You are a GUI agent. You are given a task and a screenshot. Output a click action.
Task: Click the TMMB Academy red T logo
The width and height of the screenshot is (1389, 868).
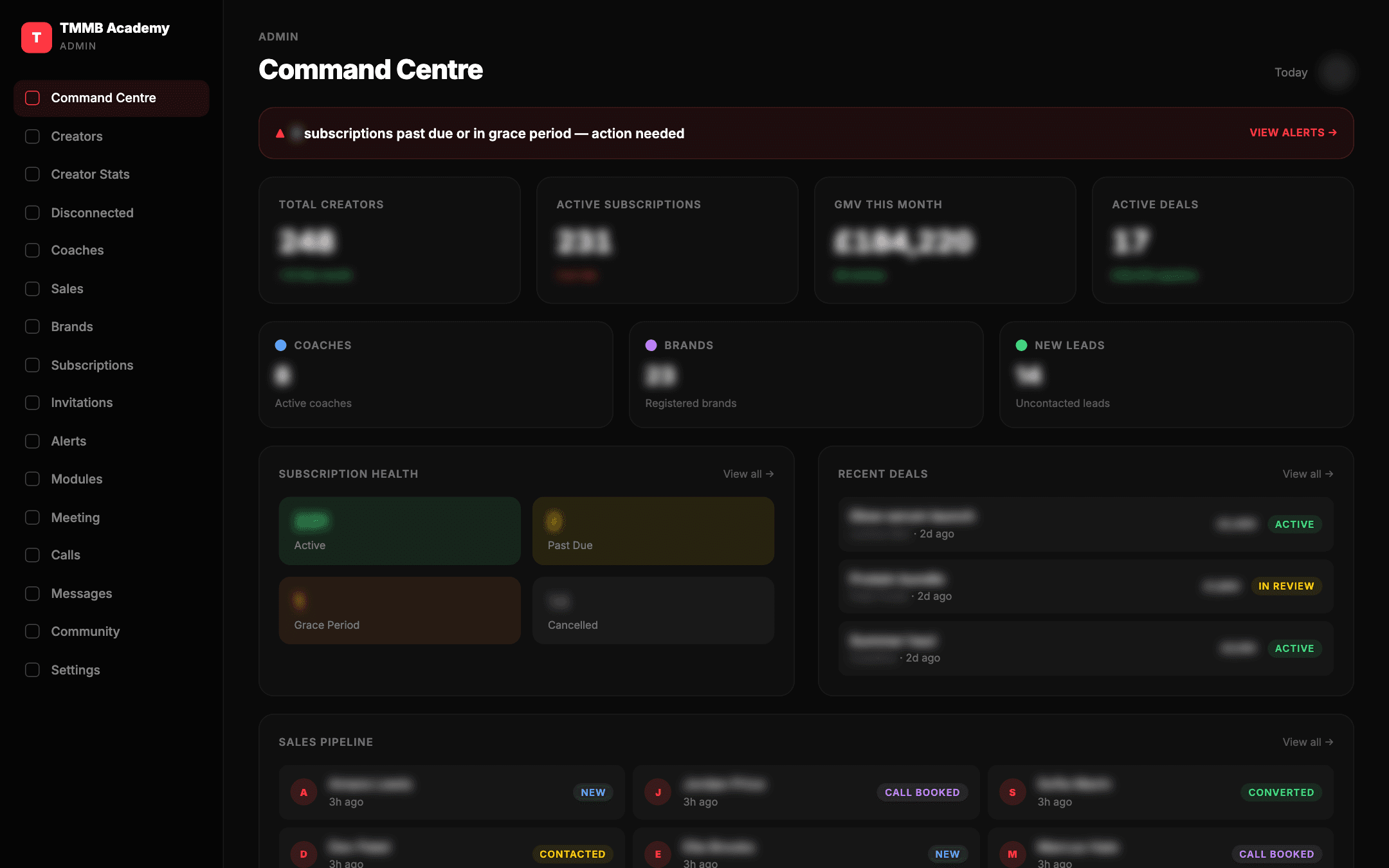[x=37, y=37]
